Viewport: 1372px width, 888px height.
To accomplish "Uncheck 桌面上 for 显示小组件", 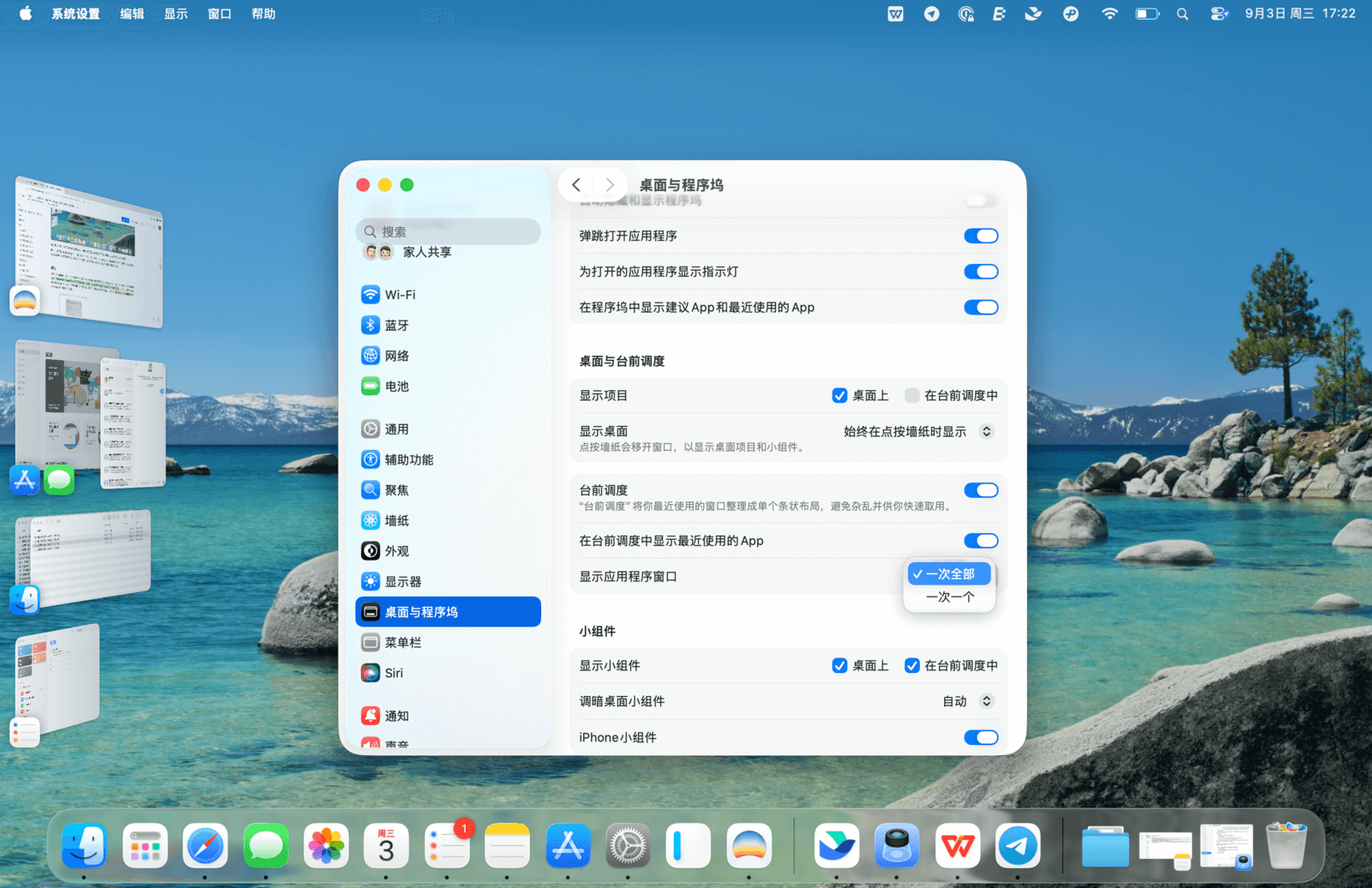I will (839, 666).
